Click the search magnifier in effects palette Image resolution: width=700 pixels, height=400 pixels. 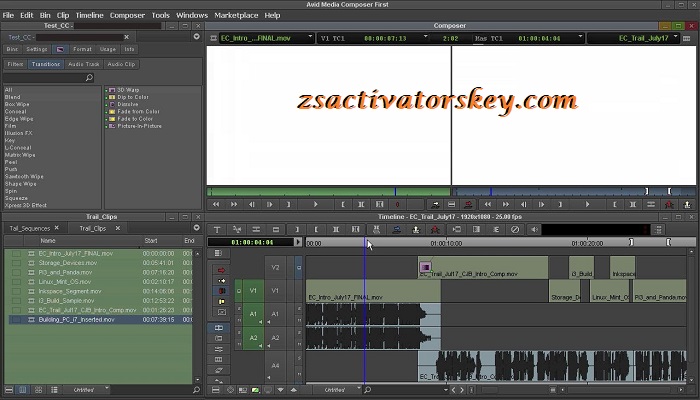tap(89, 78)
